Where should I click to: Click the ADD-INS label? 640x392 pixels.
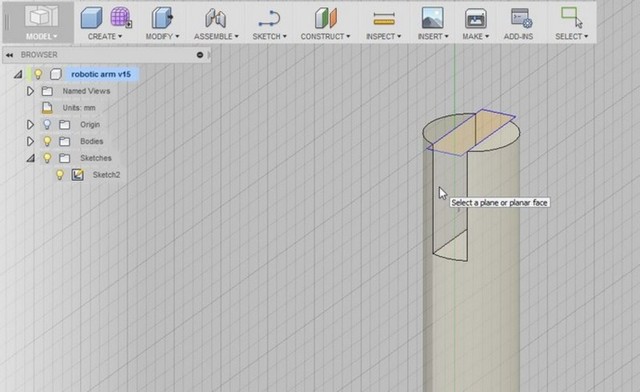(x=518, y=36)
